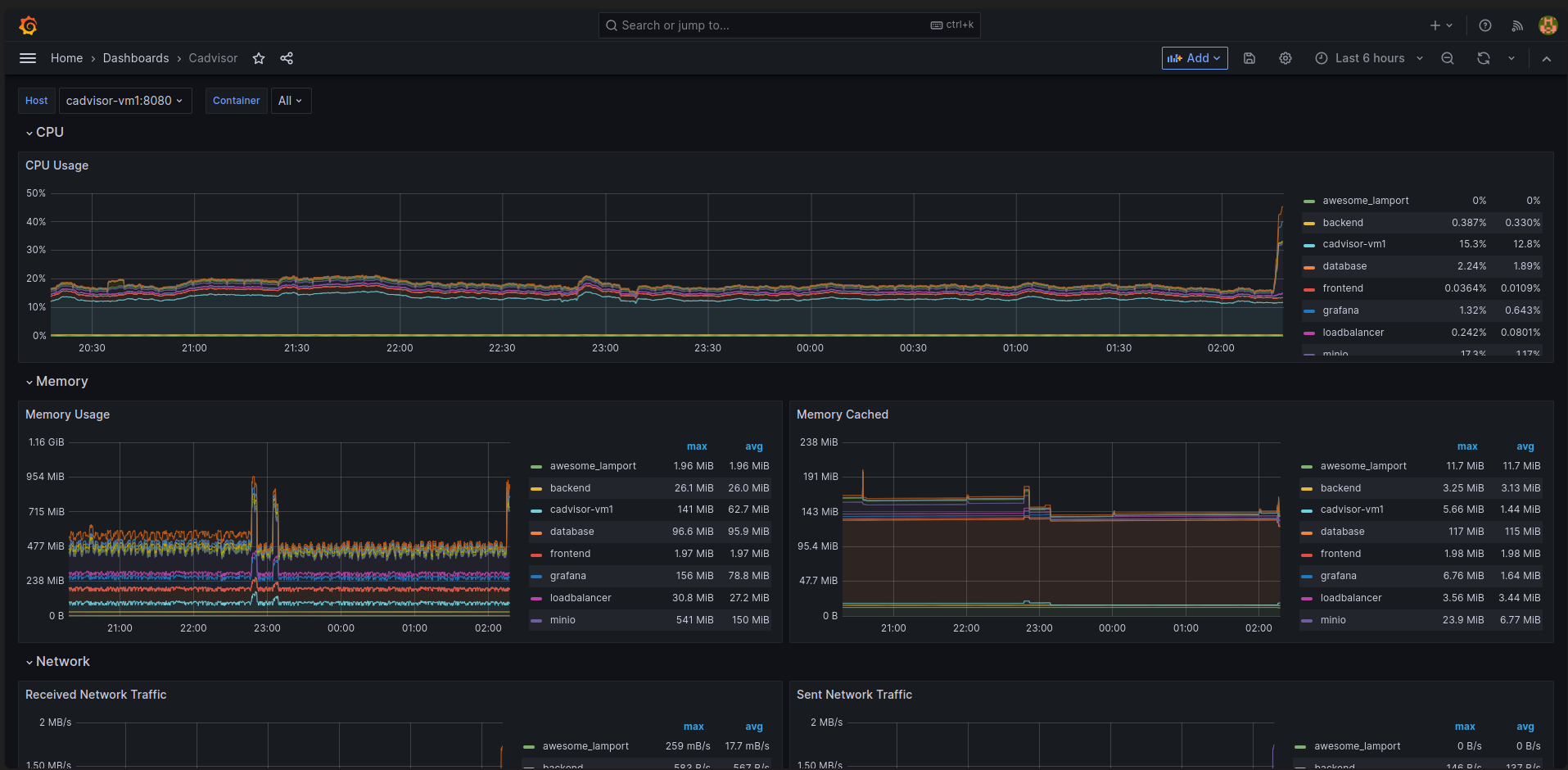Click backend color swatch in Memory Usage legend

pos(536,488)
